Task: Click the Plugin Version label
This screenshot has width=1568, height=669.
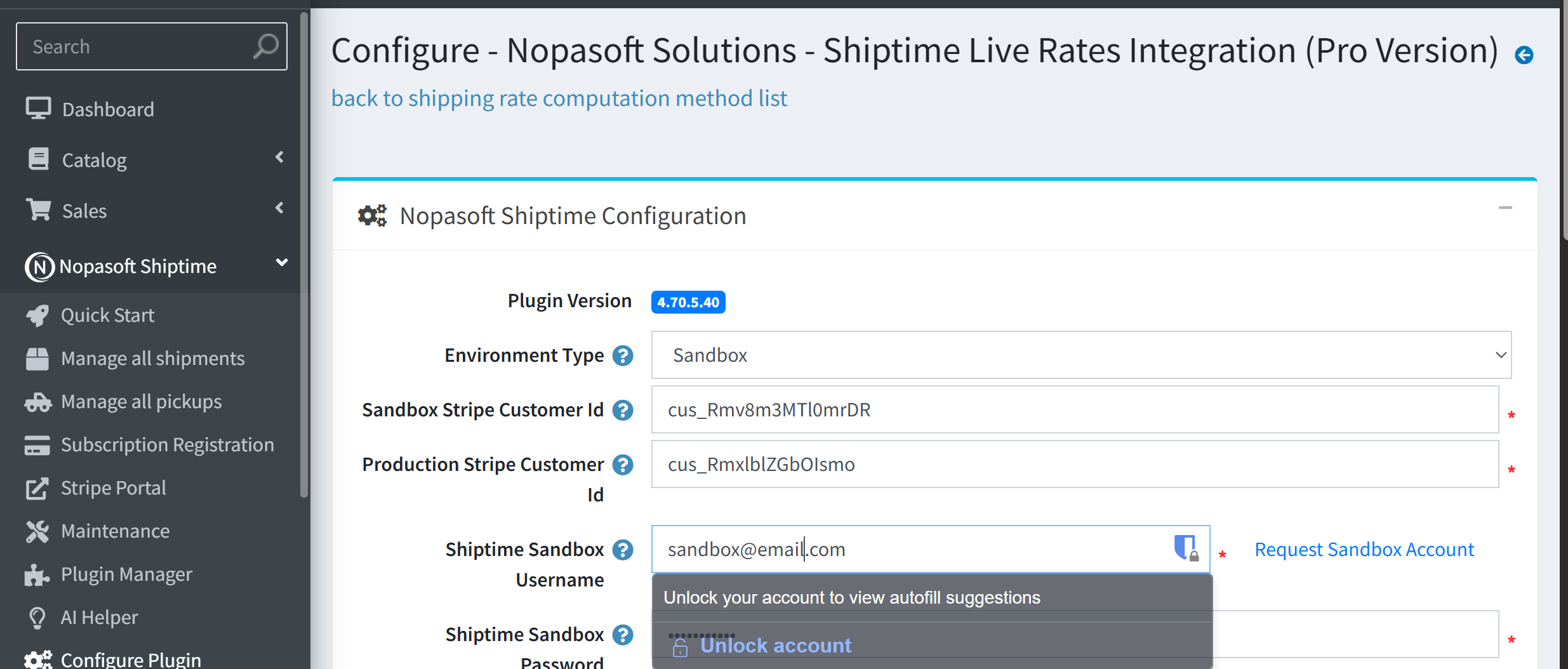Action: coord(569,300)
